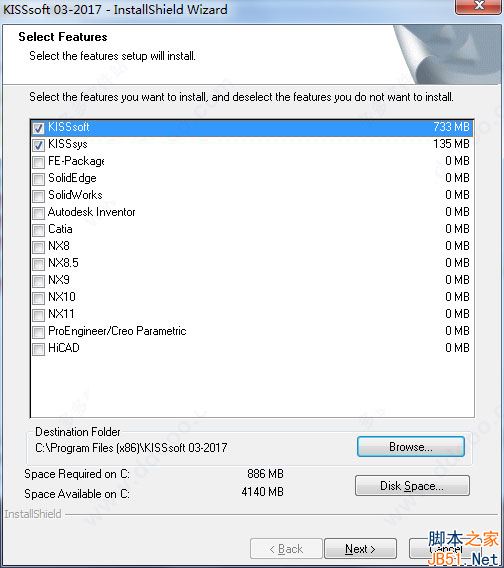Screen dimensions: 504x568
Task: Select the 'KISSsoft' feature label
Action: coord(68,127)
